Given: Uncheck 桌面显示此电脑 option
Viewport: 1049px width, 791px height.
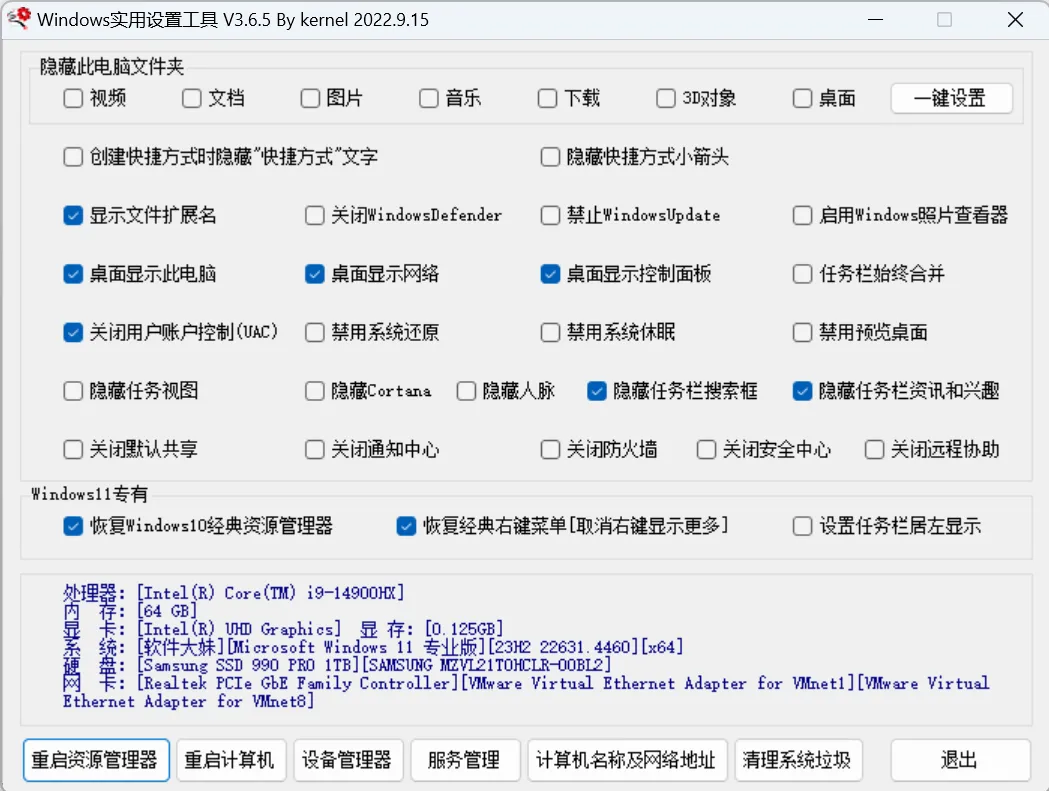Looking at the screenshot, I should click(72, 273).
